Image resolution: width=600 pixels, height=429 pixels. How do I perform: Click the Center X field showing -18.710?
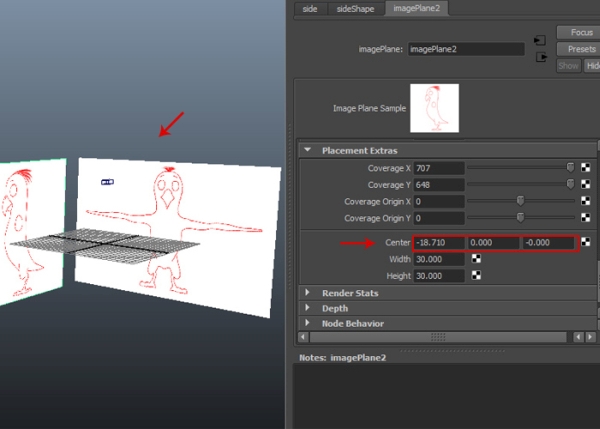(439, 243)
